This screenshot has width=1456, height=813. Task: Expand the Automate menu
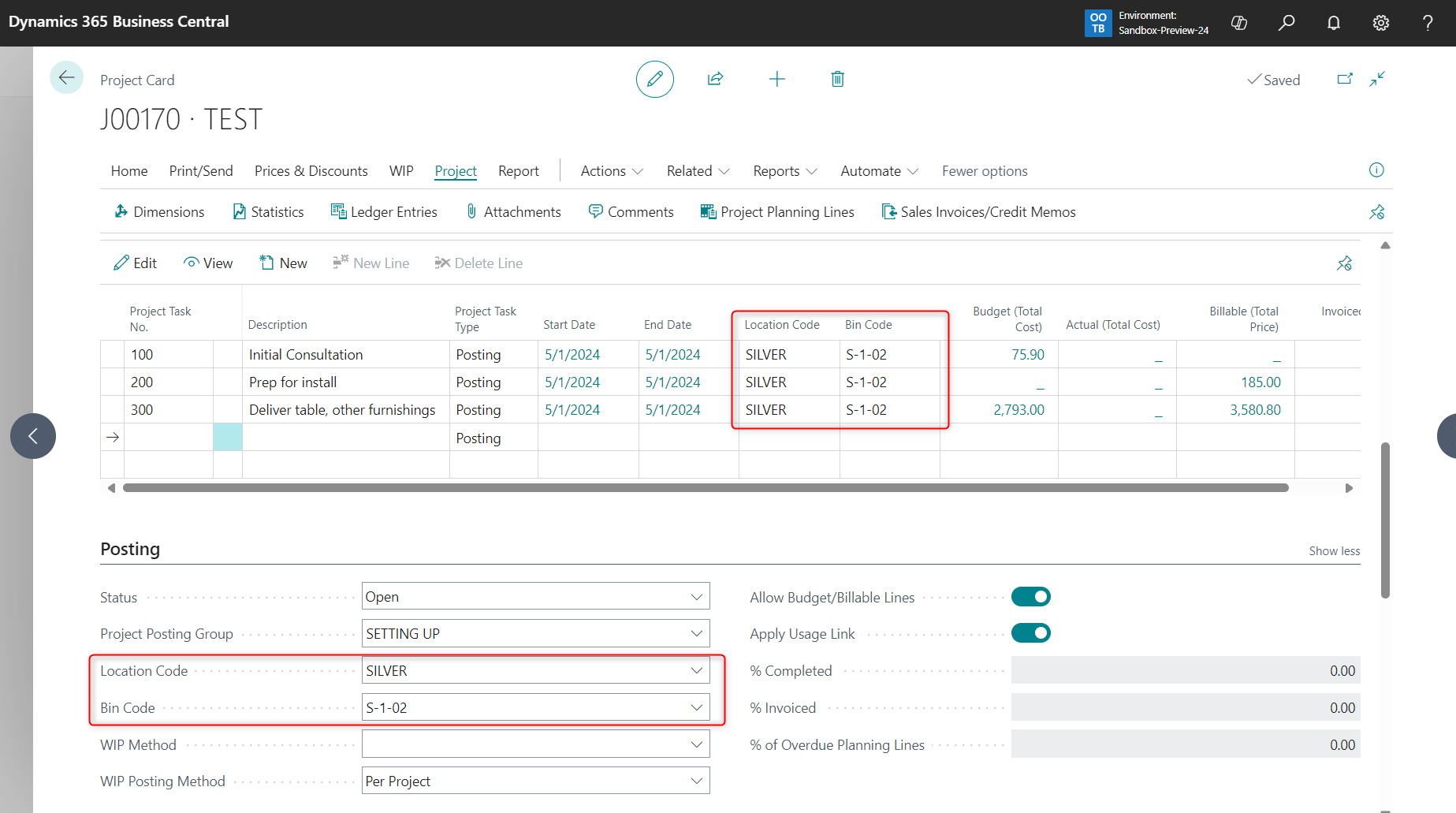tap(879, 171)
